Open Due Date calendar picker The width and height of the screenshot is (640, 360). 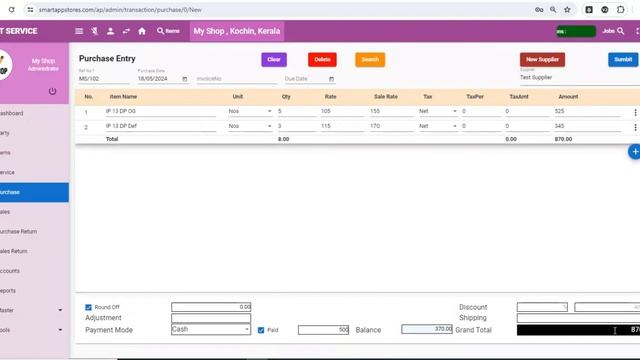(331, 79)
